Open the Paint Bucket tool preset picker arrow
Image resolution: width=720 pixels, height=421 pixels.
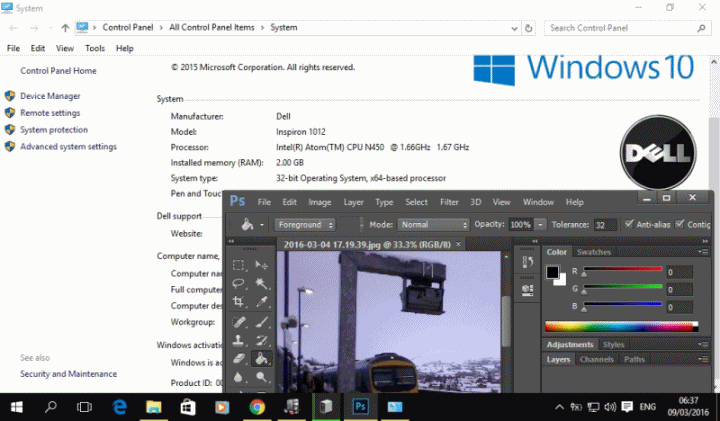click(262, 225)
